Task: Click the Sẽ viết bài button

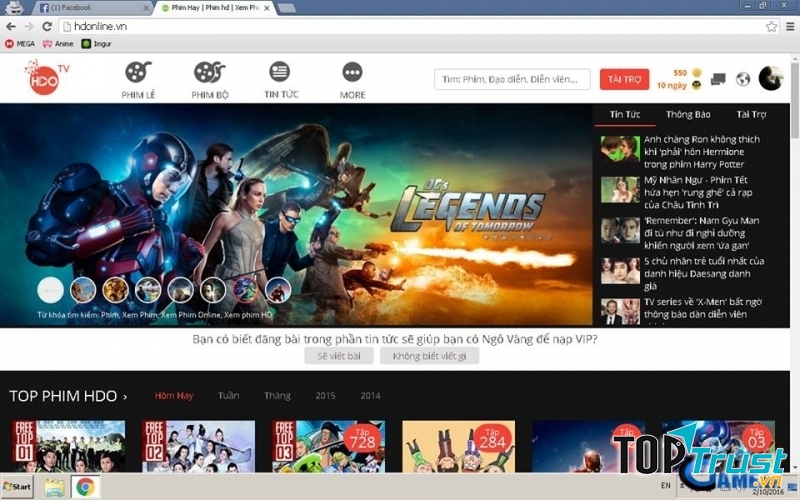Action: point(339,356)
